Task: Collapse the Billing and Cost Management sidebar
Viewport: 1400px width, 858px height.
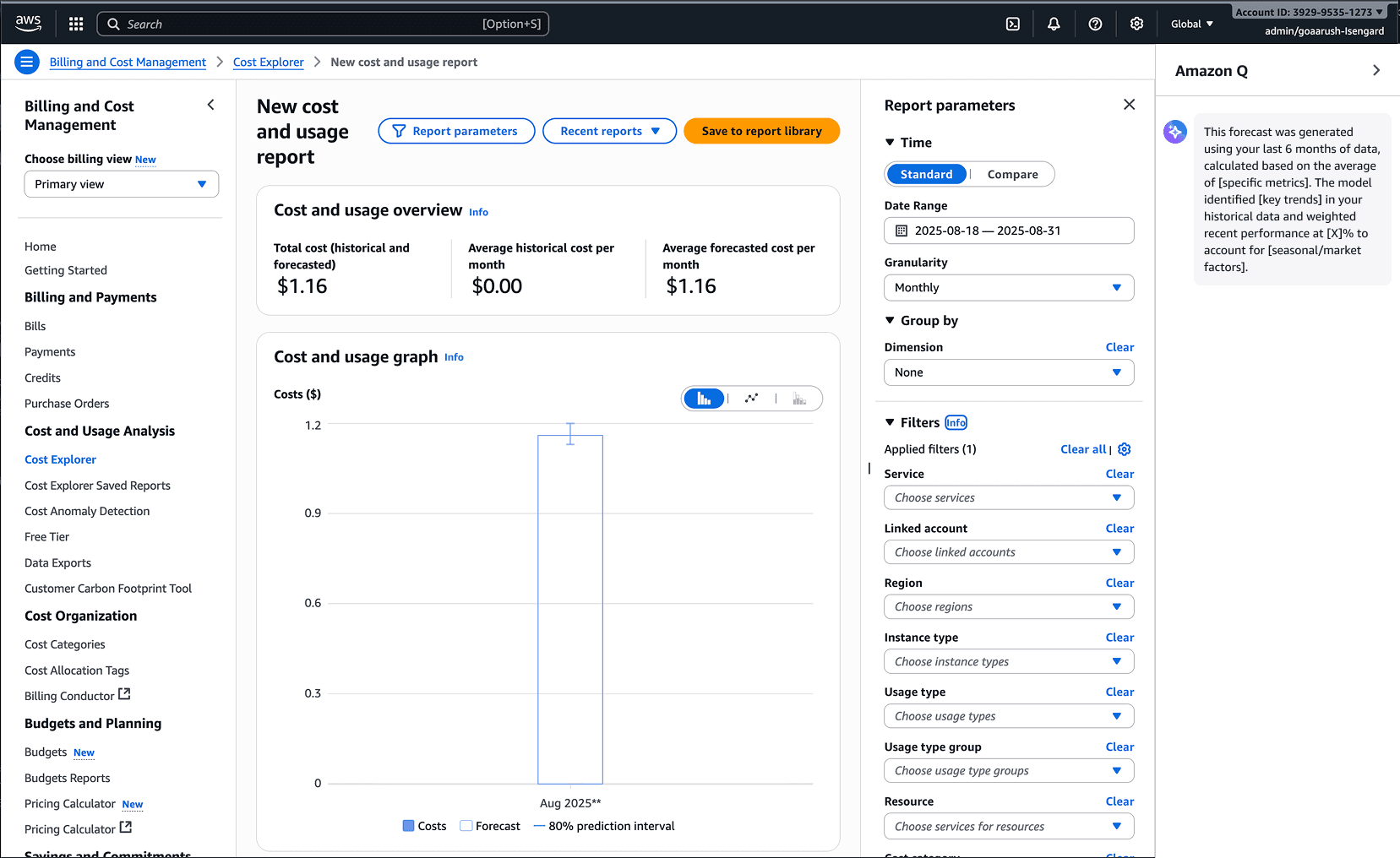Action: coord(210,105)
